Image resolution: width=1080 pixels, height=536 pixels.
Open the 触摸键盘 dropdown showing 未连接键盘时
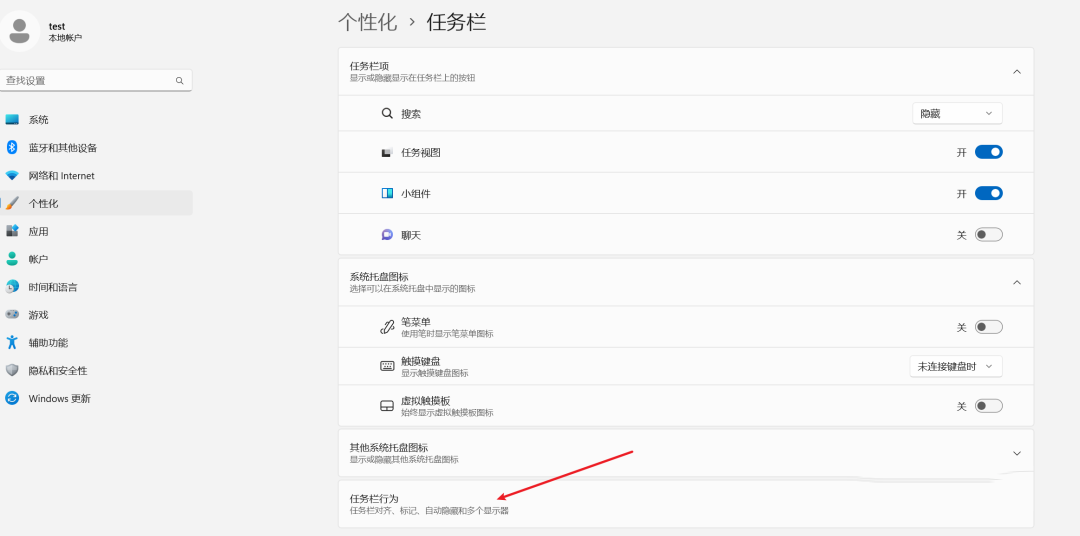[956, 367]
